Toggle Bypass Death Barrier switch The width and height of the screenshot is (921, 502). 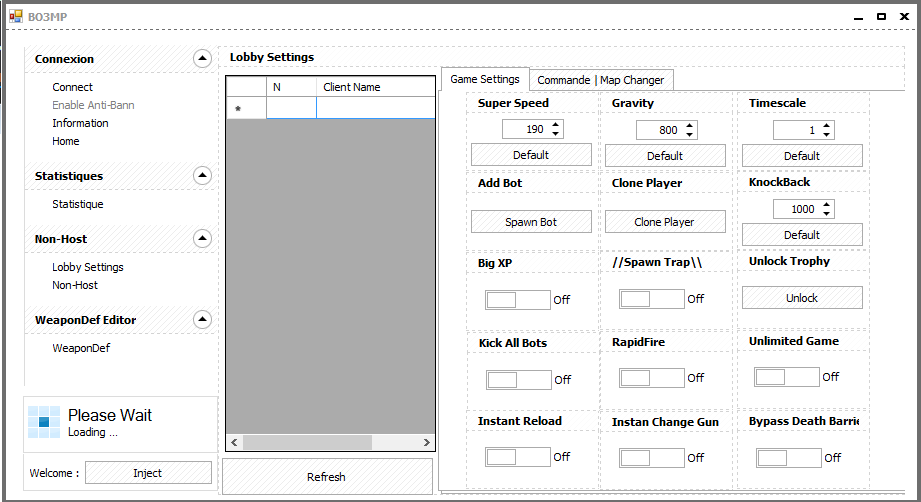tap(788, 457)
